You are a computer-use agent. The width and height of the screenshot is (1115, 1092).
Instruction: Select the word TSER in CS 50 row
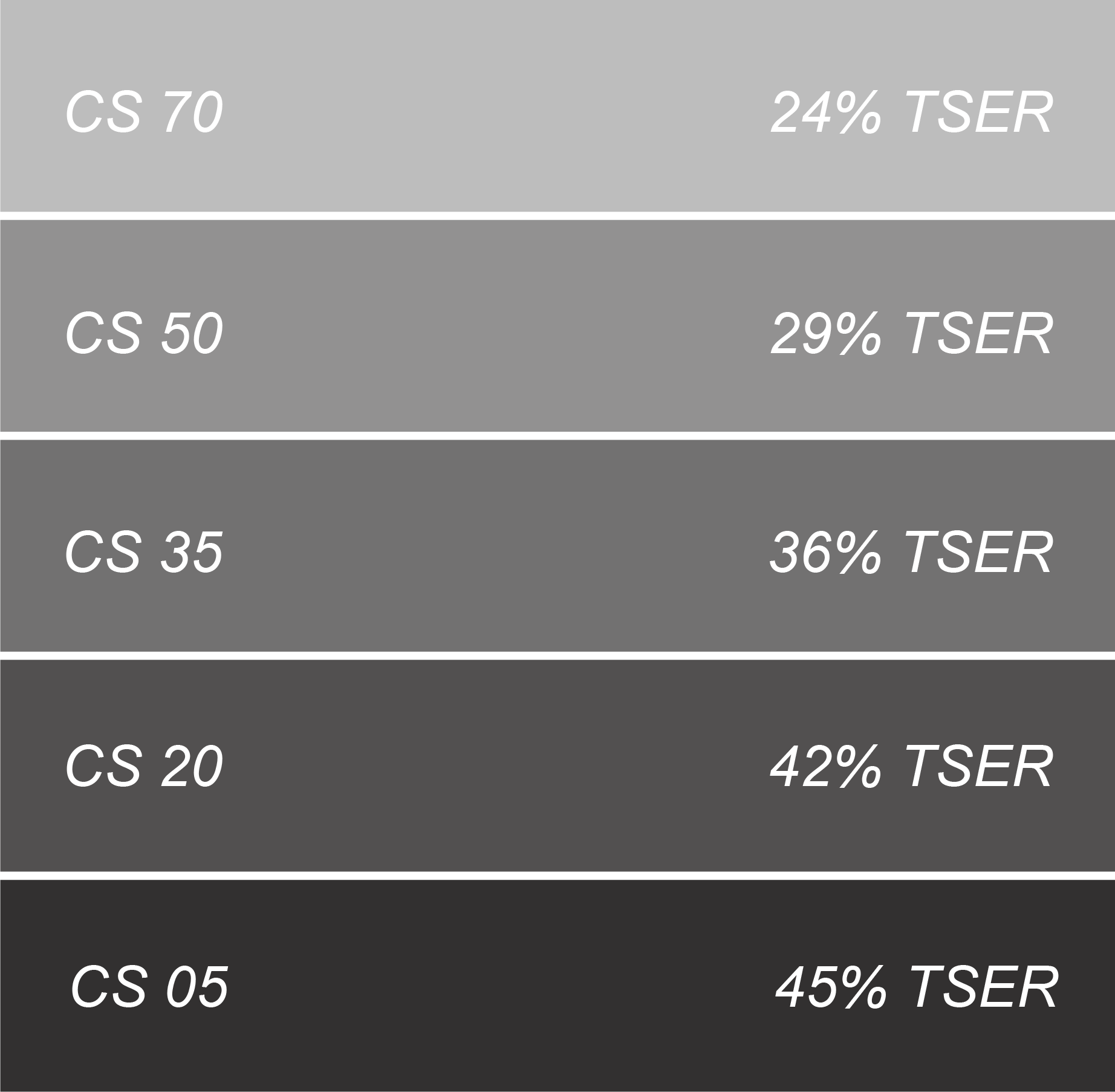980,333
